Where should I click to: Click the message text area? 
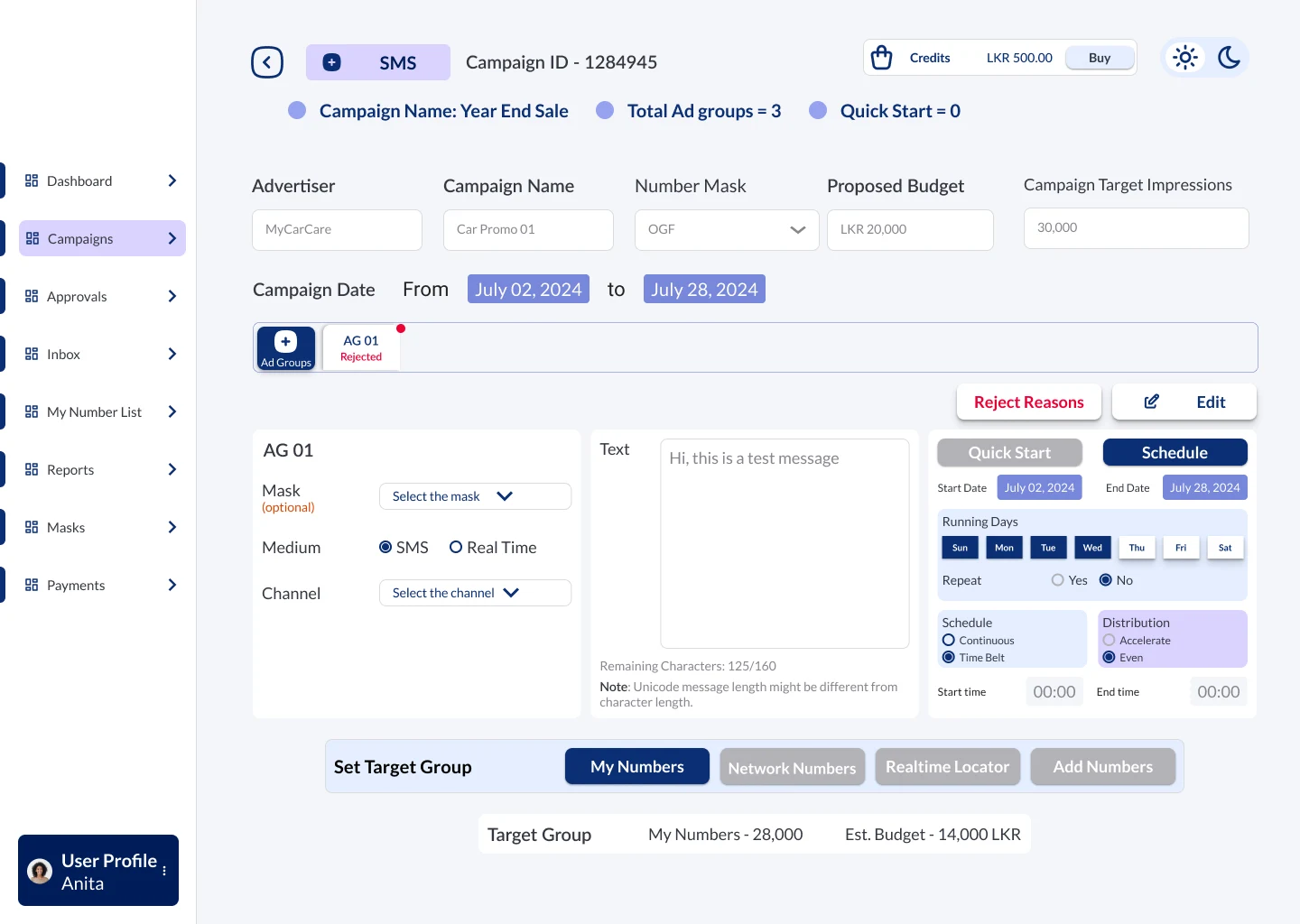[785, 543]
